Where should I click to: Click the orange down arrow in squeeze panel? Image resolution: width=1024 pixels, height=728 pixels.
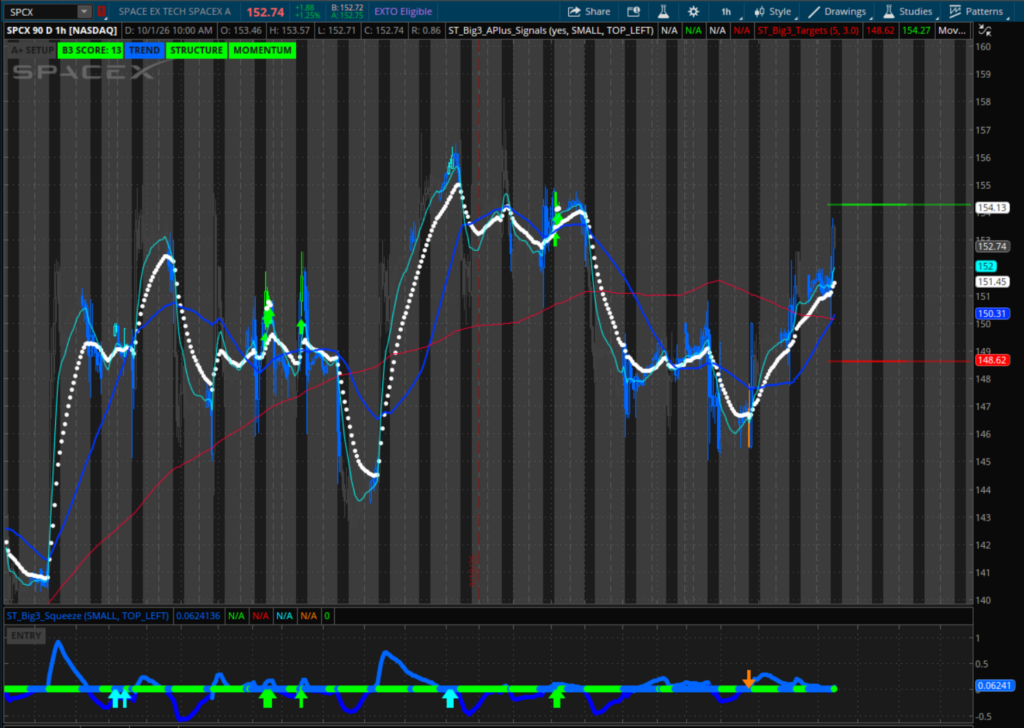[748, 678]
